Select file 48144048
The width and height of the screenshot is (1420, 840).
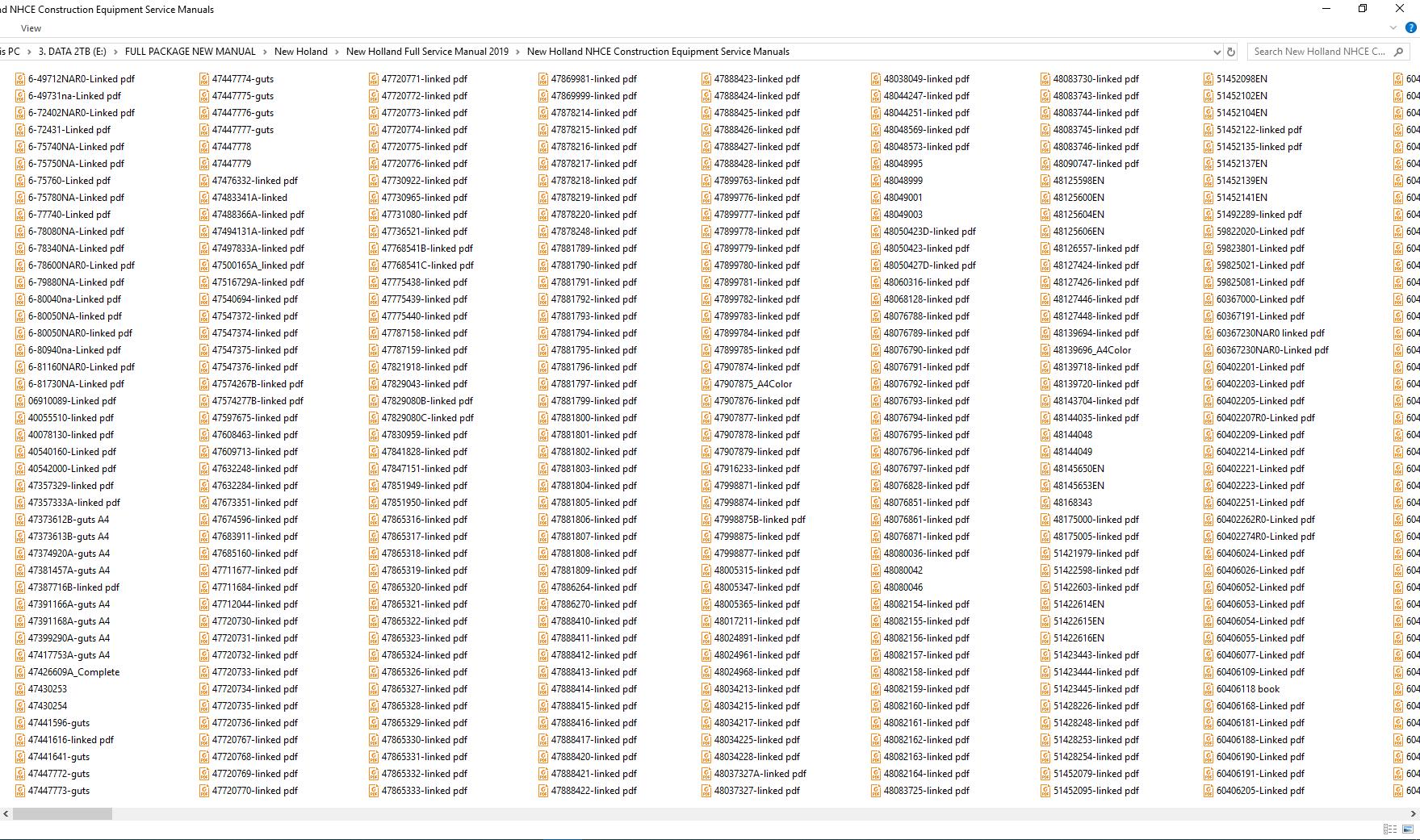point(1066,435)
